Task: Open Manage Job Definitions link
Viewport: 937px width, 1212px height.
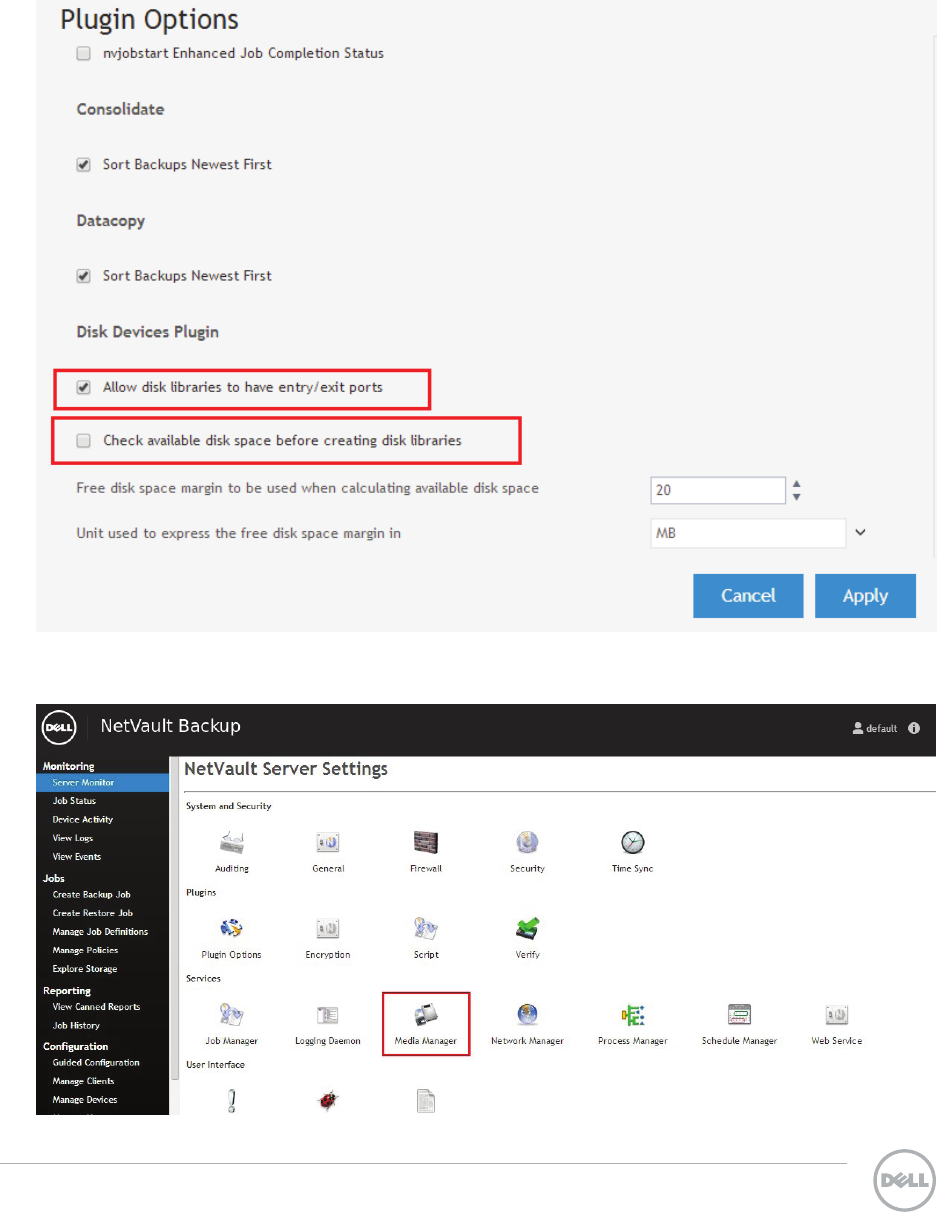Action: [100, 932]
